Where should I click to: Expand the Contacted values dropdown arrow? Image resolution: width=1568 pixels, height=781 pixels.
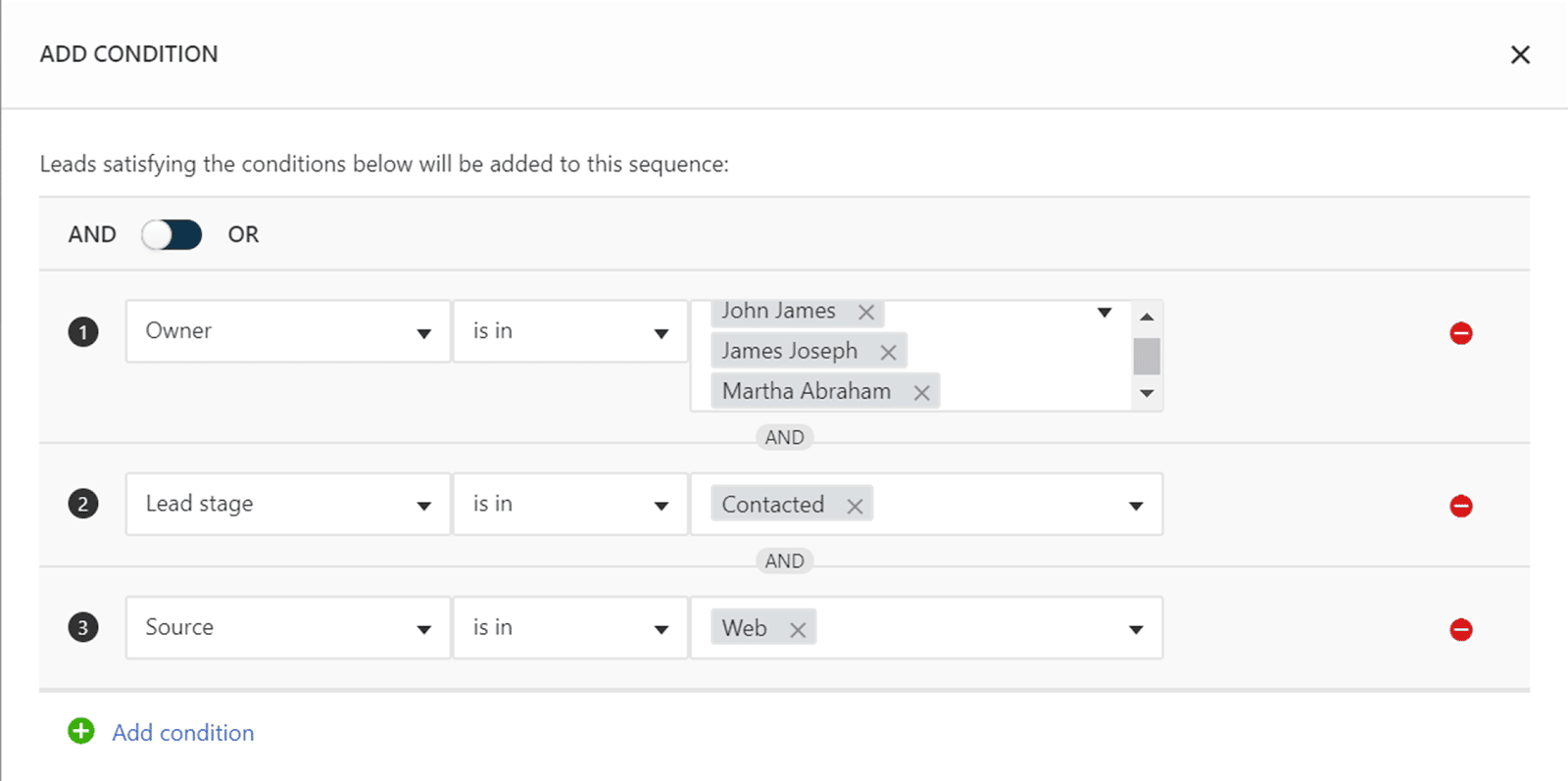1136,506
